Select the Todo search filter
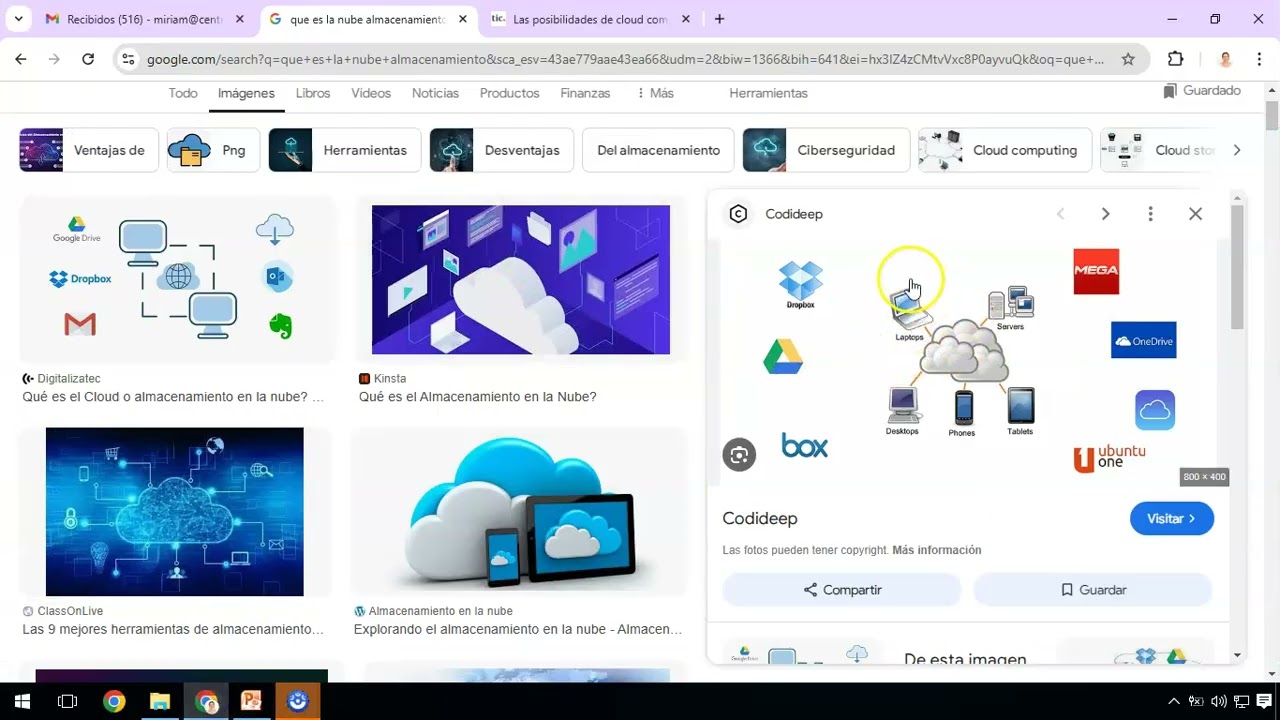Image resolution: width=1280 pixels, height=720 pixels. click(183, 93)
